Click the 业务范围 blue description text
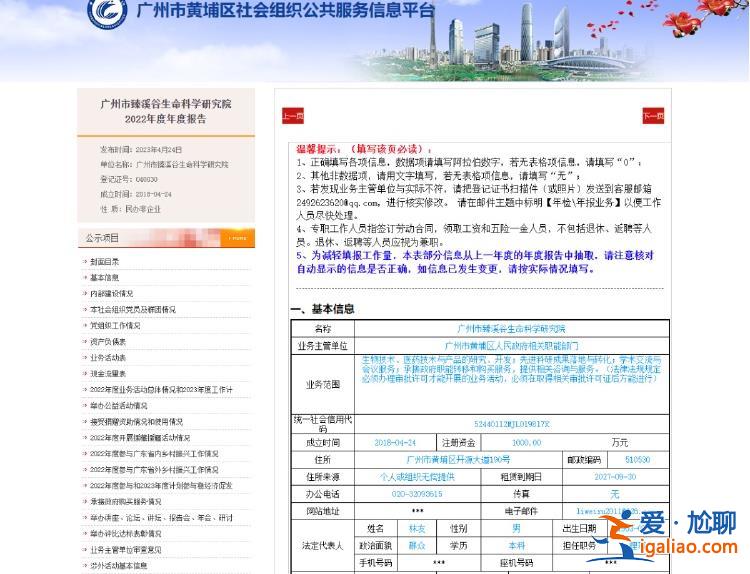The image size is (750, 574). (511, 369)
